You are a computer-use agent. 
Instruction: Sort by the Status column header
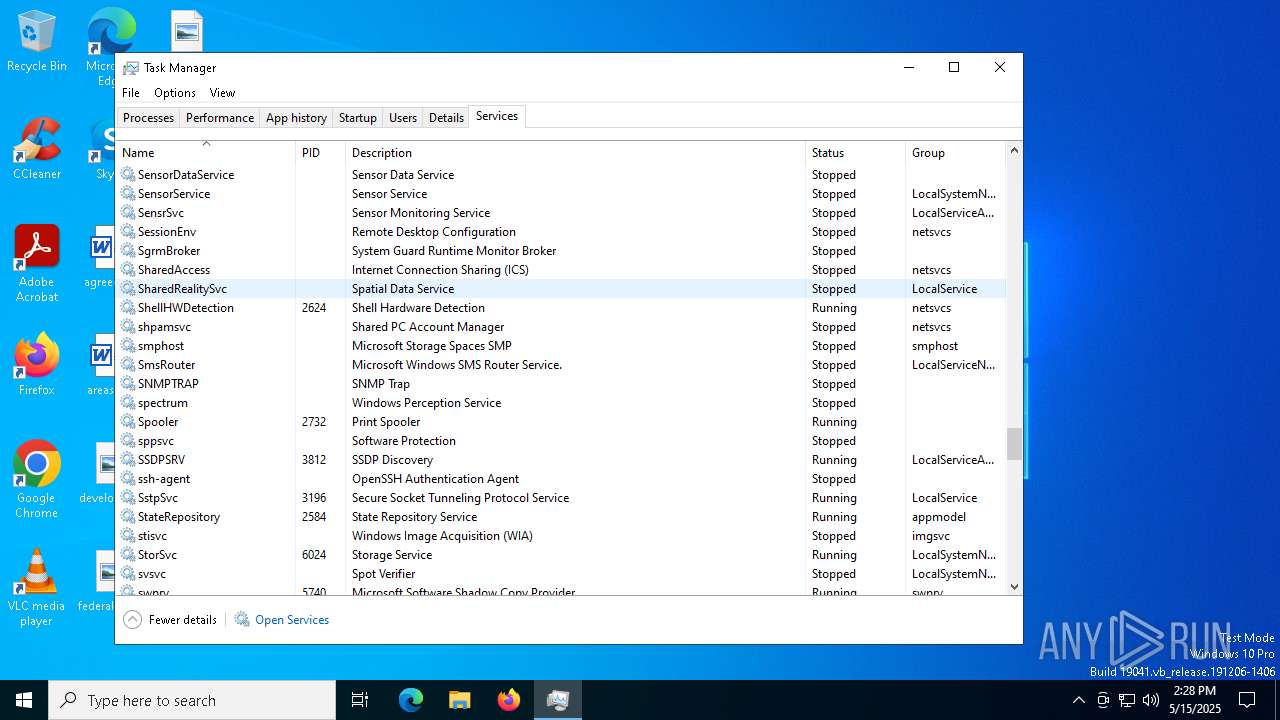855,153
